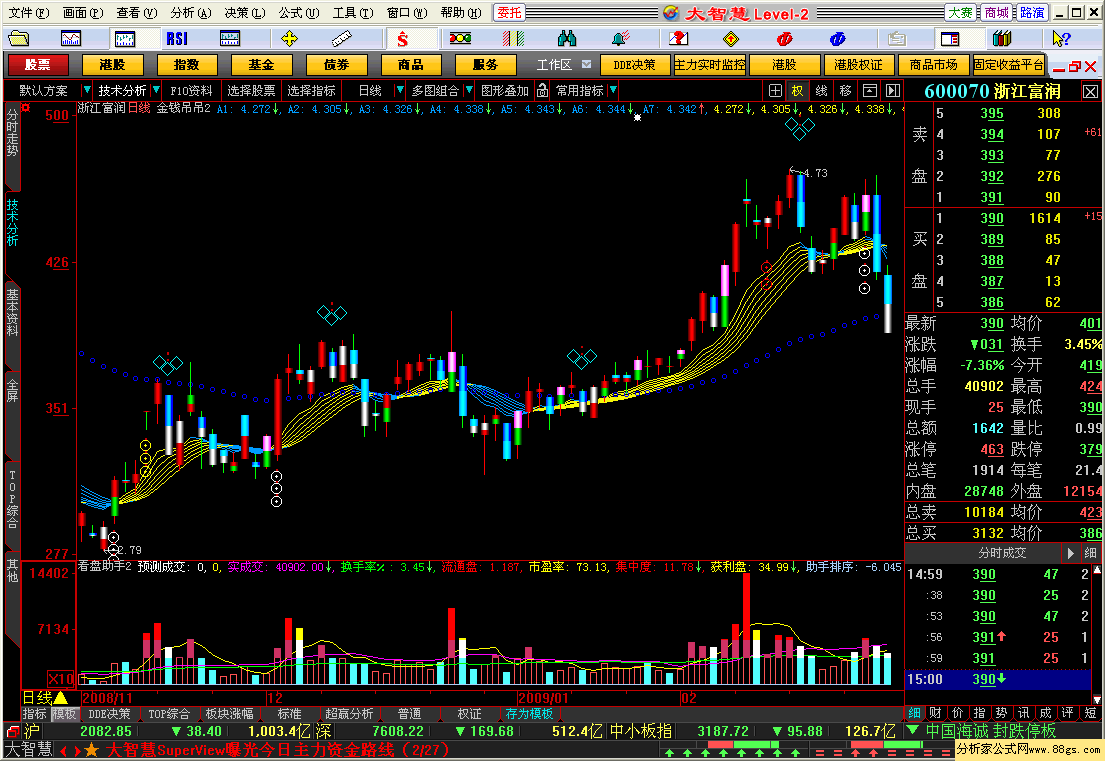Image resolution: width=1105 pixels, height=761 pixels.
Task: Click the skip-to-end arrow icon above the chart
Action: (x=893, y=90)
